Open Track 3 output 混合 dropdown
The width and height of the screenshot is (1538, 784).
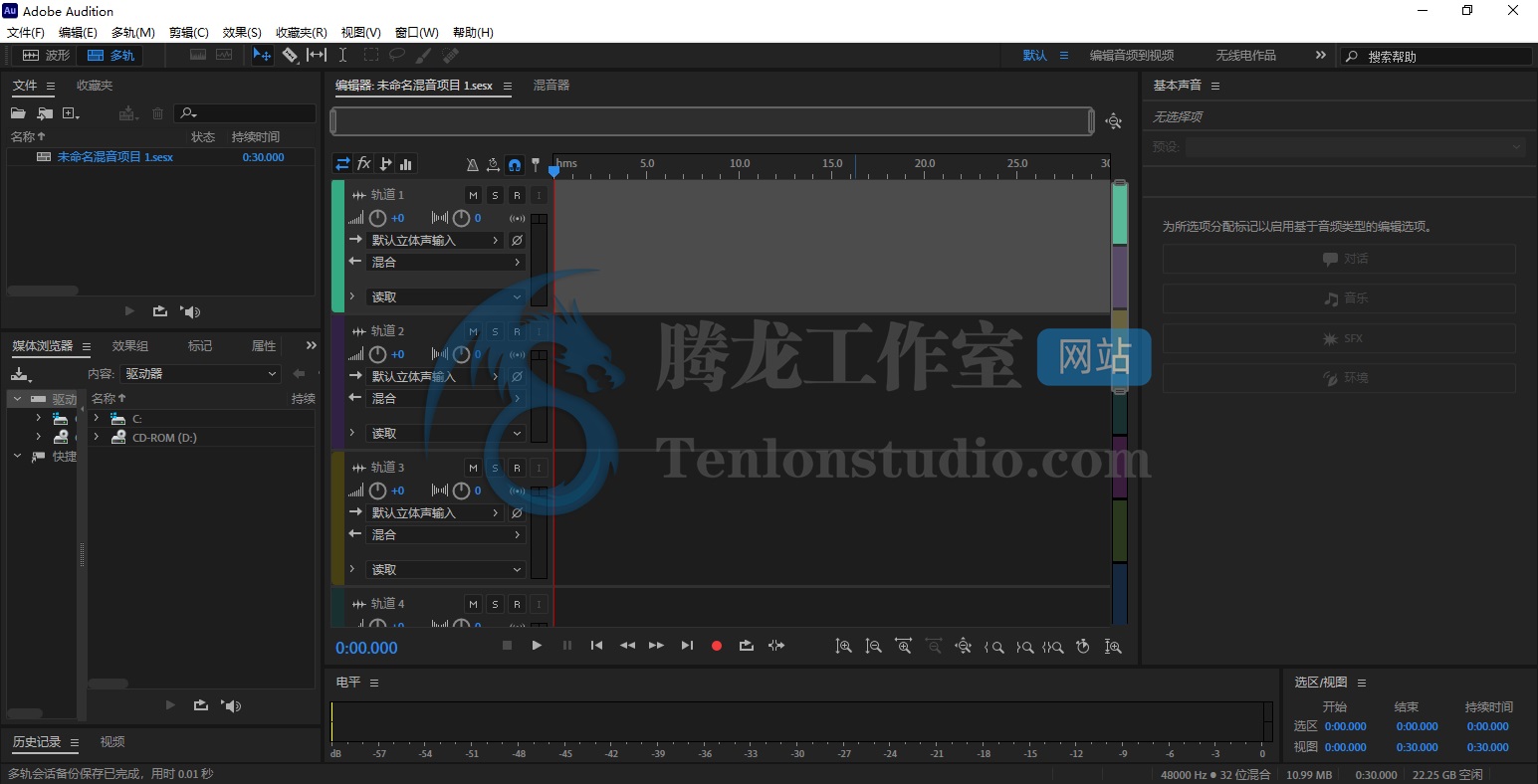[x=446, y=534]
